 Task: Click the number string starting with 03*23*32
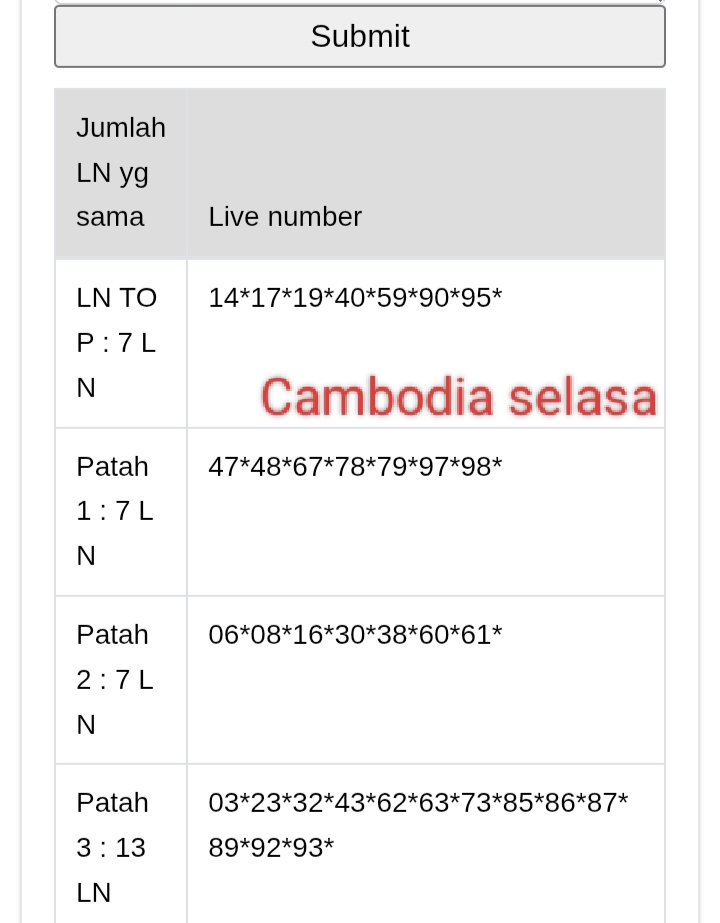pyautogui.click(x=418, y=803)
